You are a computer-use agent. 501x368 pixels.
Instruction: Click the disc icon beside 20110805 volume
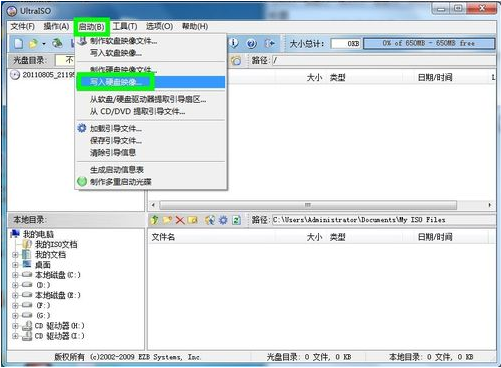[x=15, y=75]
